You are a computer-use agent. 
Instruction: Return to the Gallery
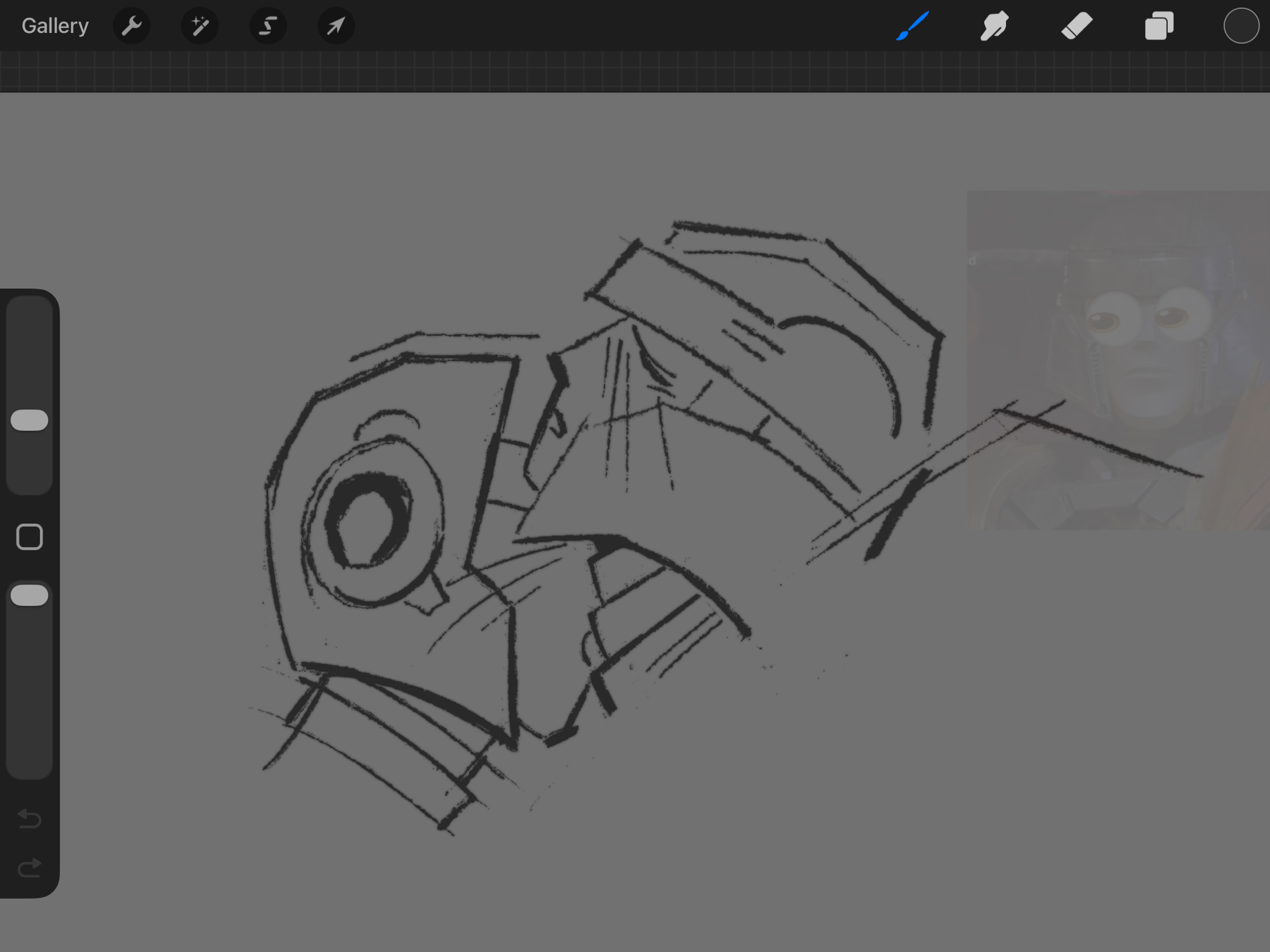[x=55, y=26]
